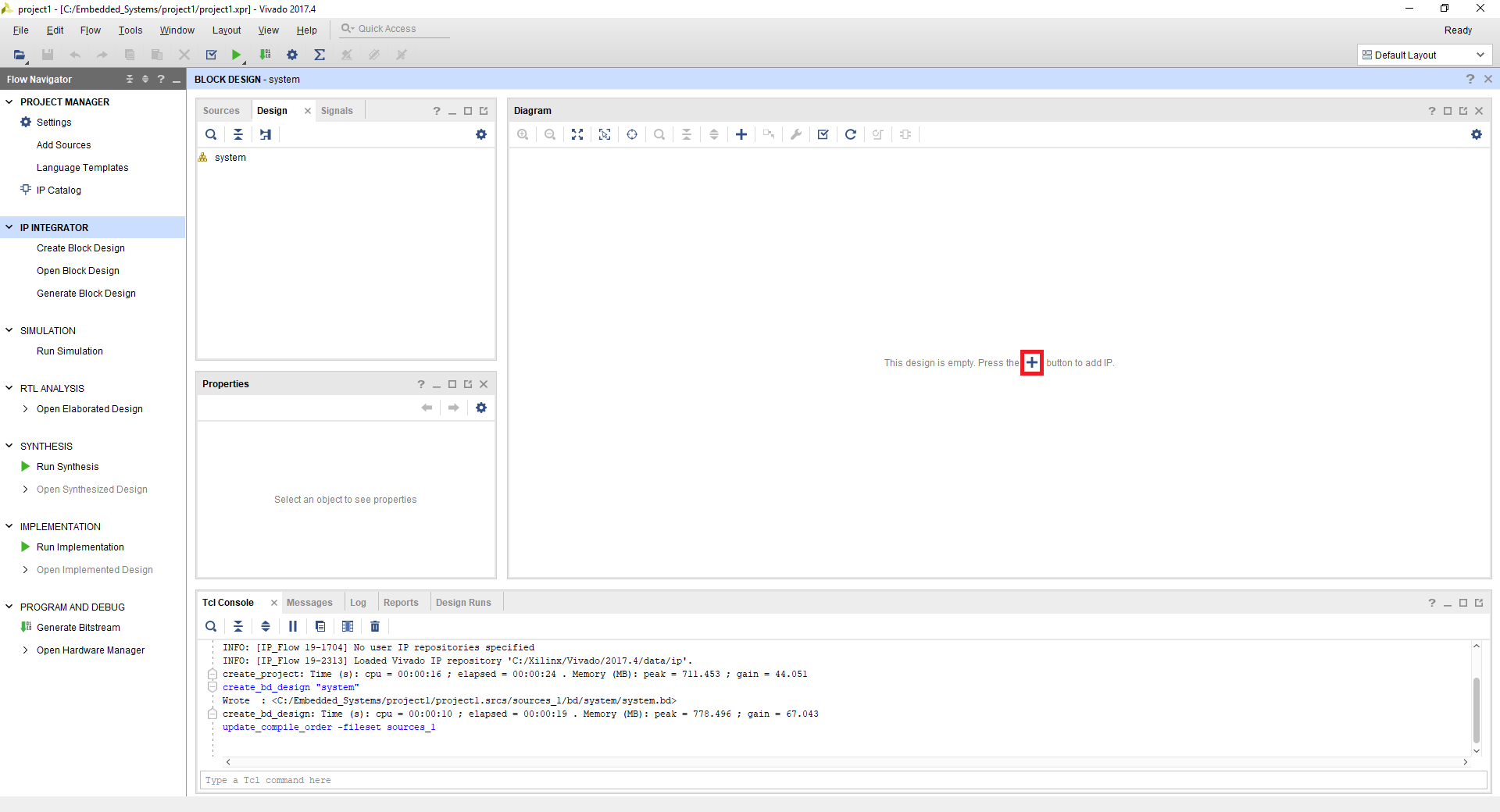The height and width of the screenshot is (812, 1500).
Task: Click Zoom Fit icon in Diagram toolbar
Action: click(577, 134)
